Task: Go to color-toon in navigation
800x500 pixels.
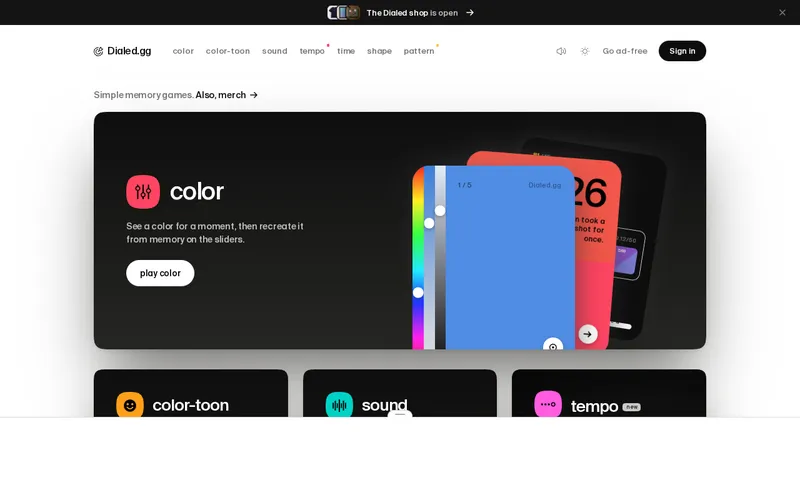Action: click(x=228, y=51)
